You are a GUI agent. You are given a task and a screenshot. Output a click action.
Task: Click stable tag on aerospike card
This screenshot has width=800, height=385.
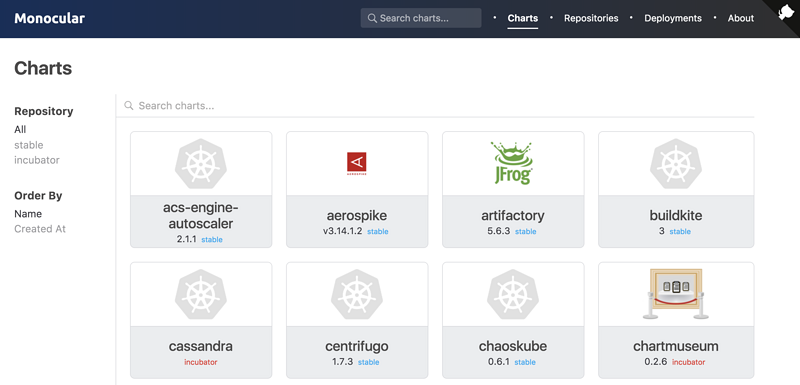pos(378,232)
